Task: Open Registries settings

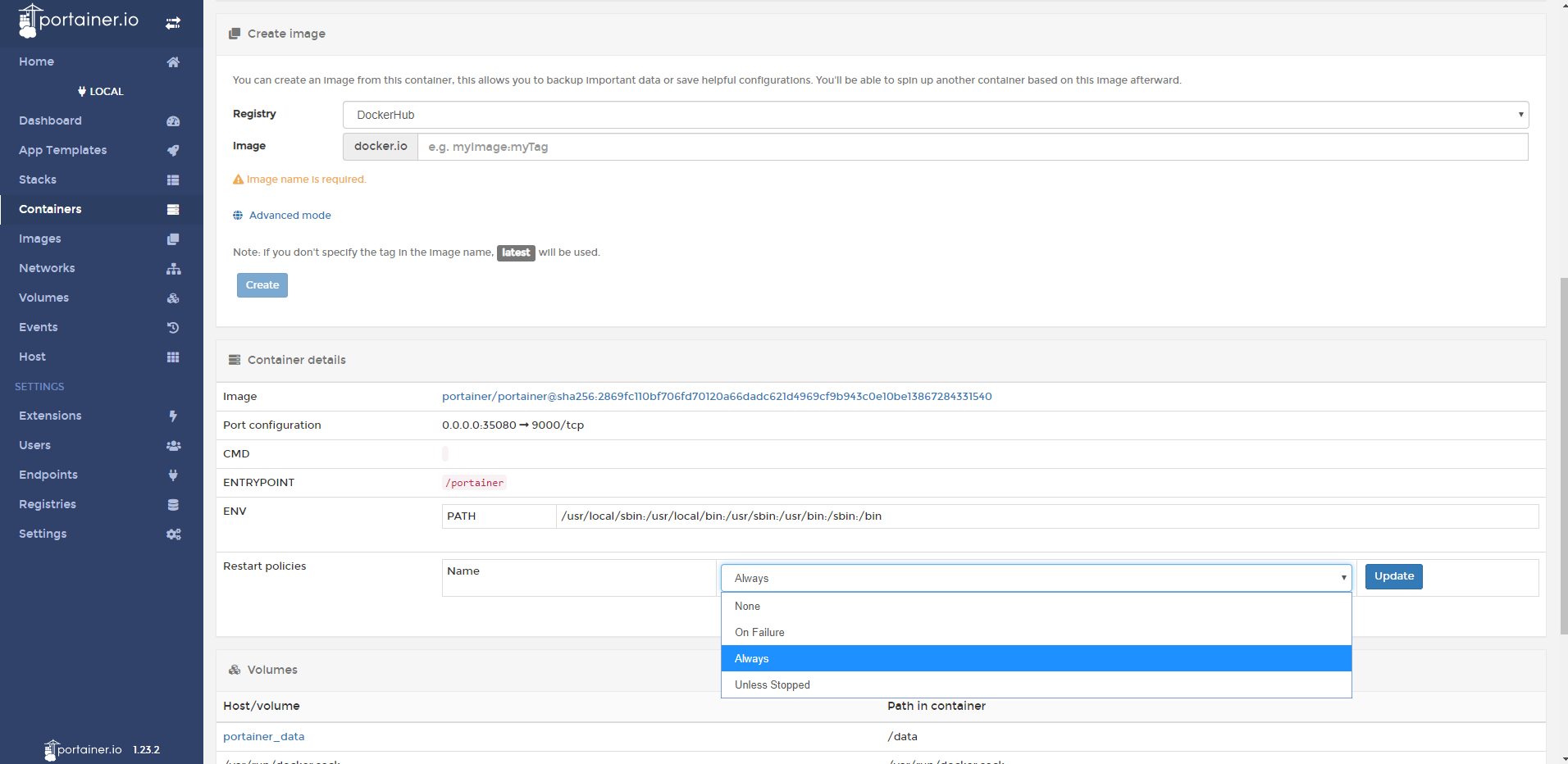Action: tap(48, 504)
